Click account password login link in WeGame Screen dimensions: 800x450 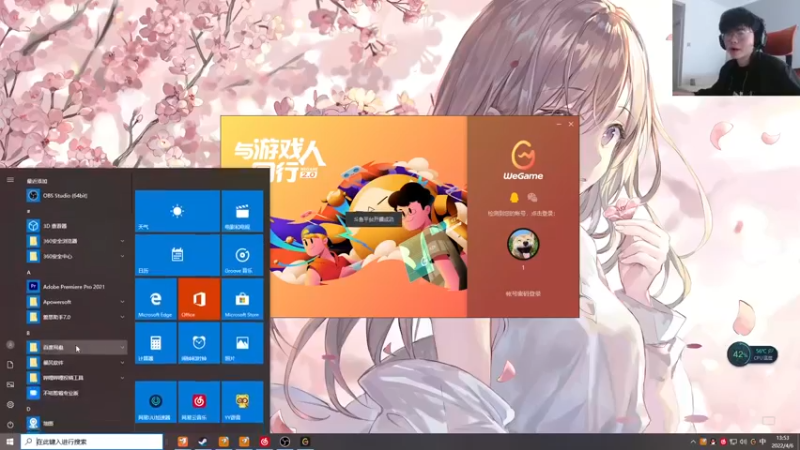[x=523, y=294]
